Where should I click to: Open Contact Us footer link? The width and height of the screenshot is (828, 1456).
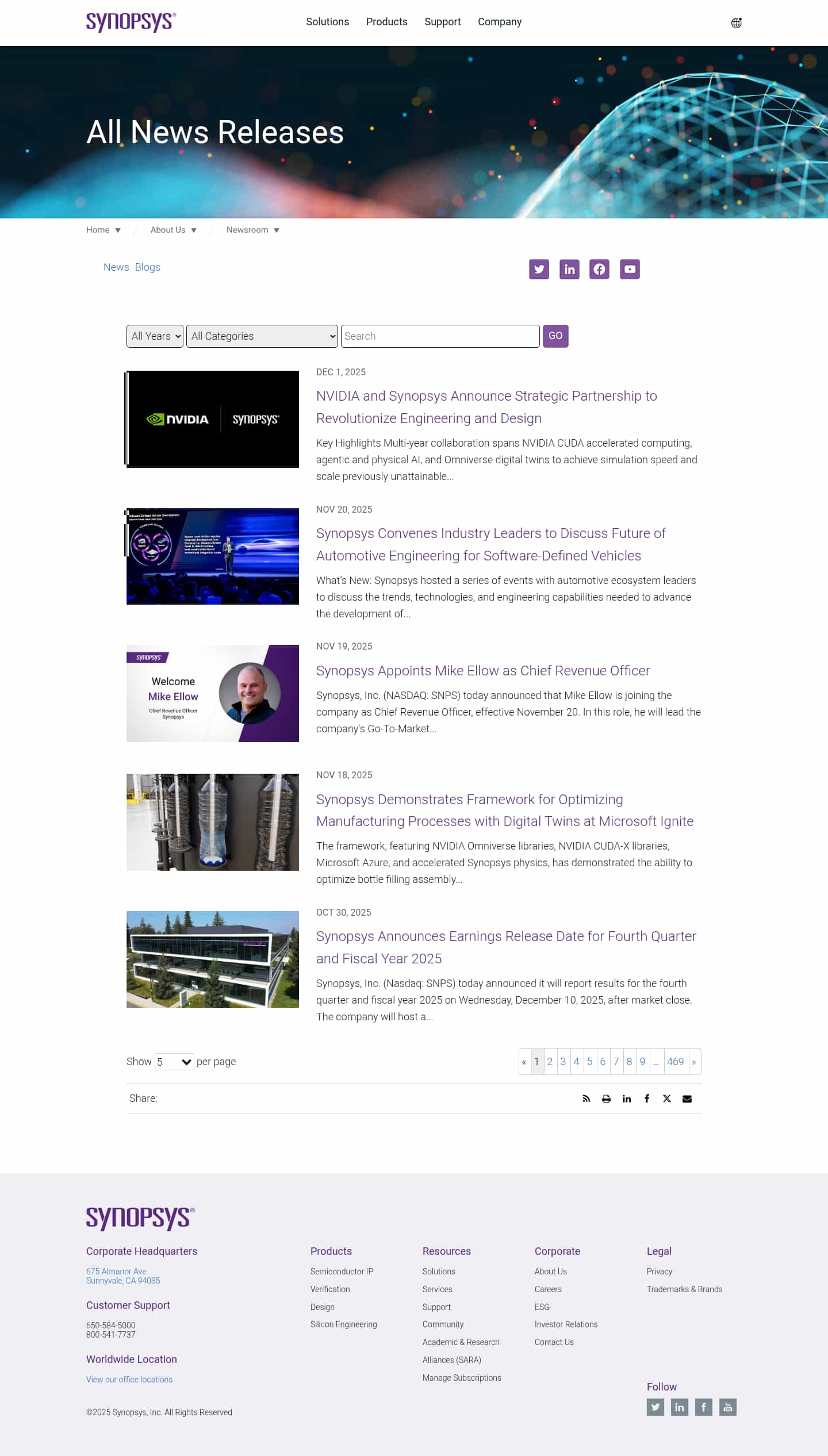[x=554, y=1342]
